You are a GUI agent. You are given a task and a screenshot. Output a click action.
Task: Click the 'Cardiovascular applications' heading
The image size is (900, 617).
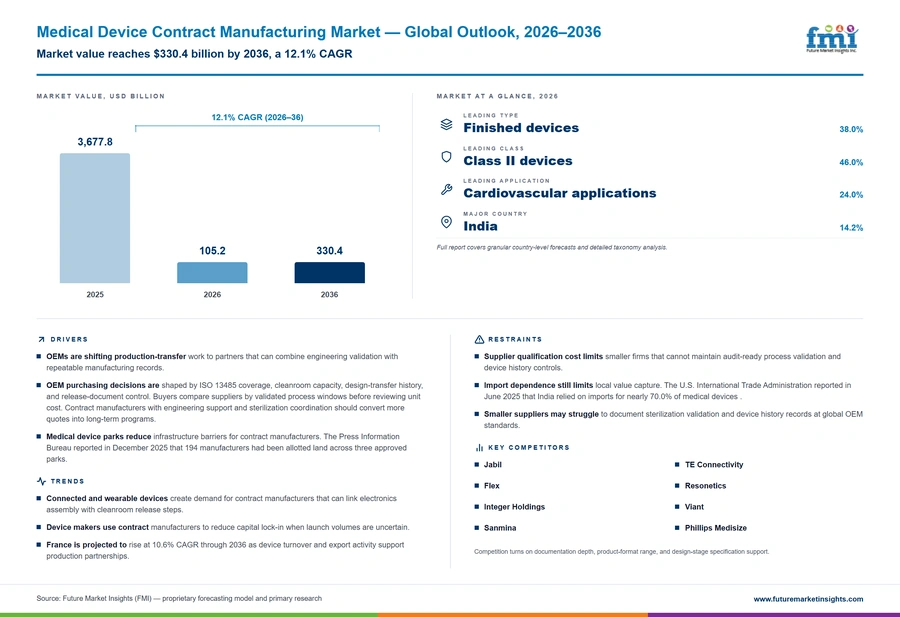pyautogui.click(x=560, y=193)
